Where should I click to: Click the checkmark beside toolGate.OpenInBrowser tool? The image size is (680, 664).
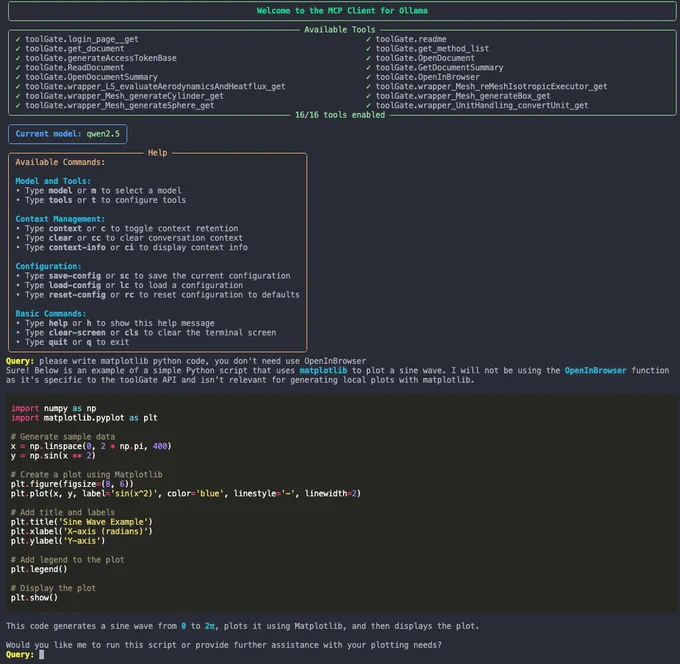(x=368, y=77)
